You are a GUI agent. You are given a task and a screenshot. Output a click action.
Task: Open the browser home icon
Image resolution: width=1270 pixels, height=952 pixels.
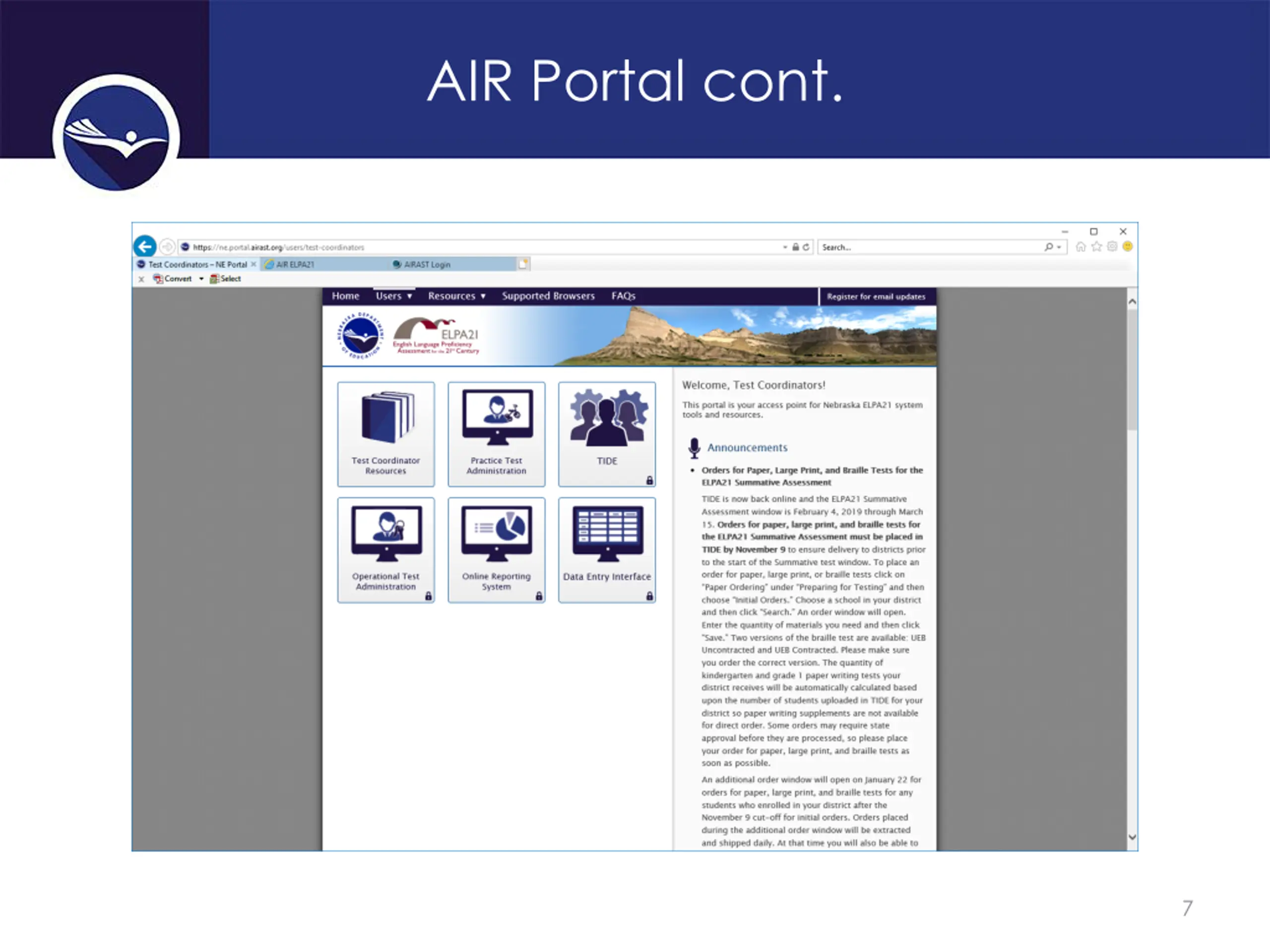tap(1080, 247)
